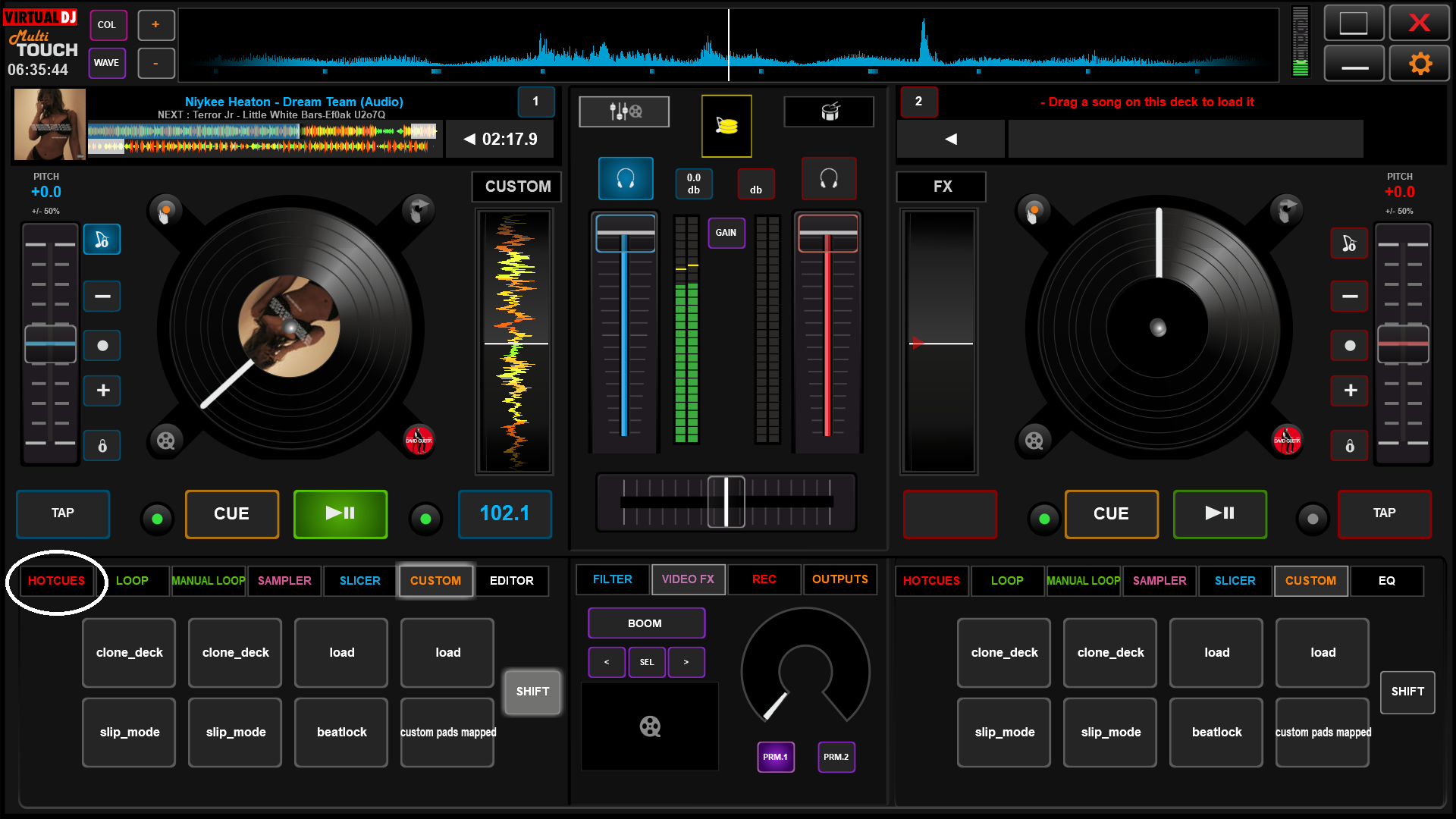1456x819 pixels.
Task: Toggle green indicator left of deck 2 CUE
Action: 1044,519
